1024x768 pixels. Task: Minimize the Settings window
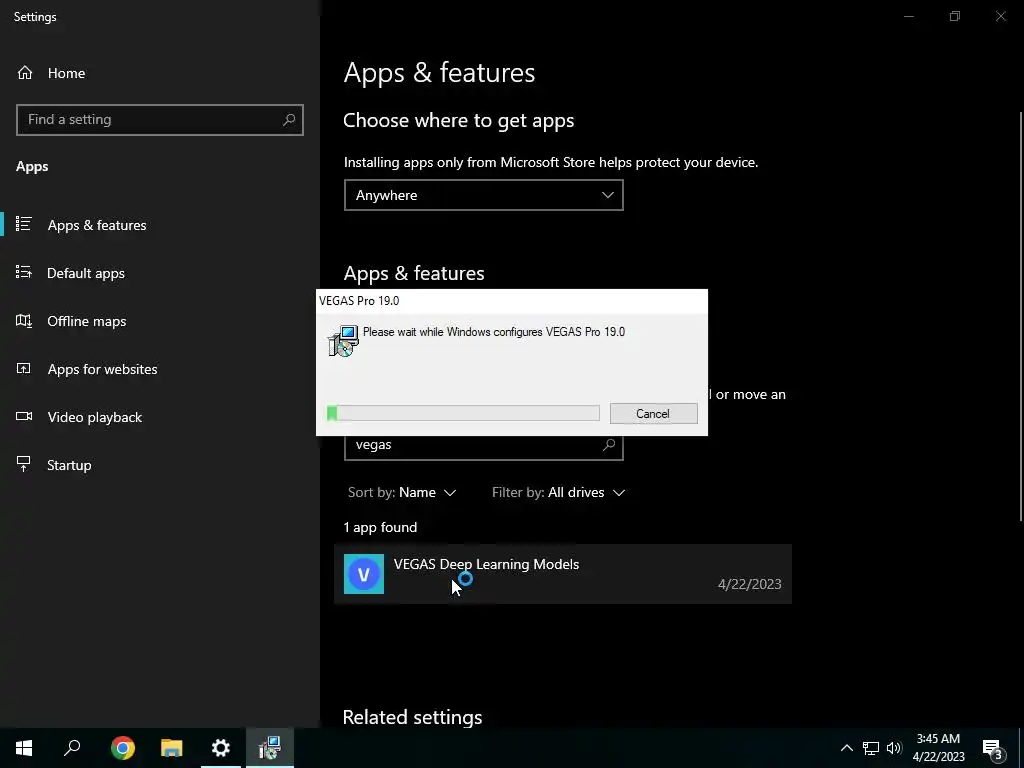click(x=908, y=16)
